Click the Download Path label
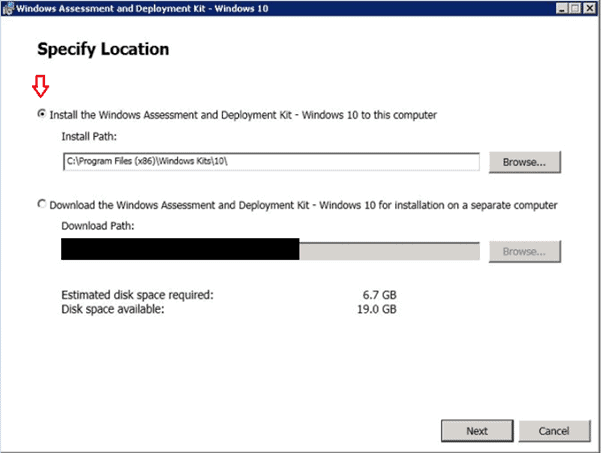Image resolution: width=602 pixels, height=453 pixels. pos(98,226)
